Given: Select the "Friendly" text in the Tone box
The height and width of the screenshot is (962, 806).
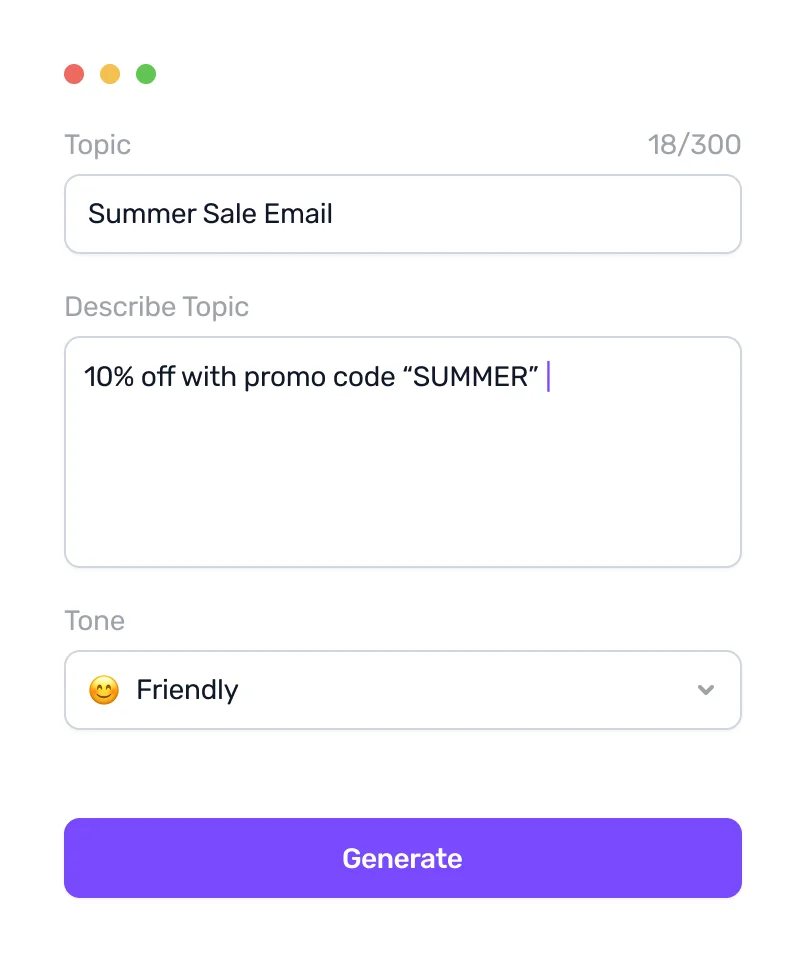Looking at the screenshot, I should click(187, 690).
